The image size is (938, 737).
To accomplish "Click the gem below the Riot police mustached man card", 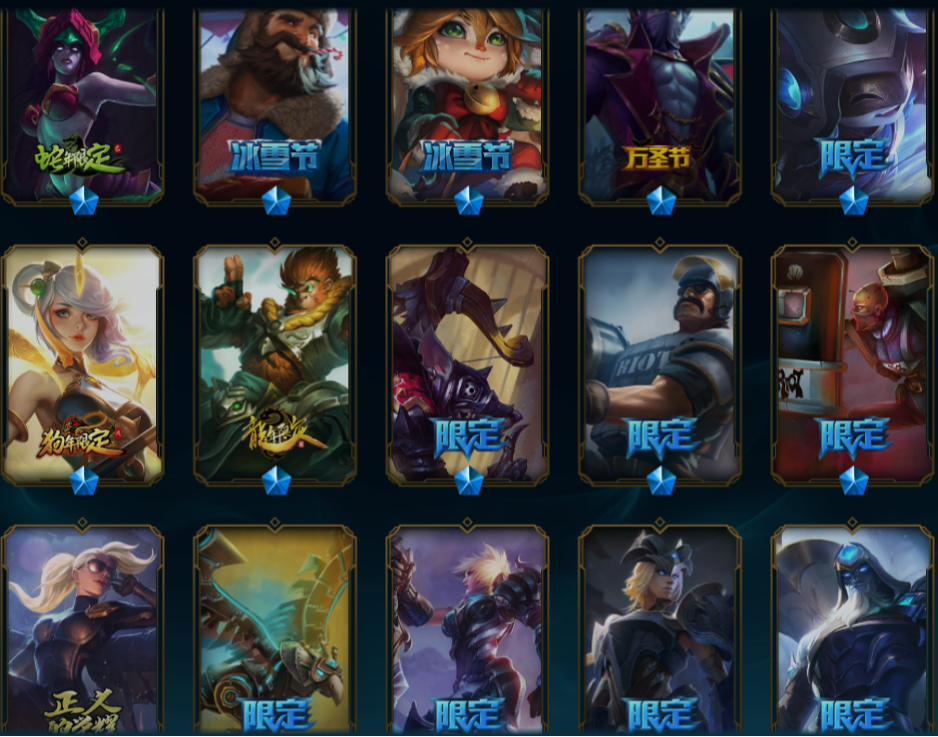I will tap(661, 481).
